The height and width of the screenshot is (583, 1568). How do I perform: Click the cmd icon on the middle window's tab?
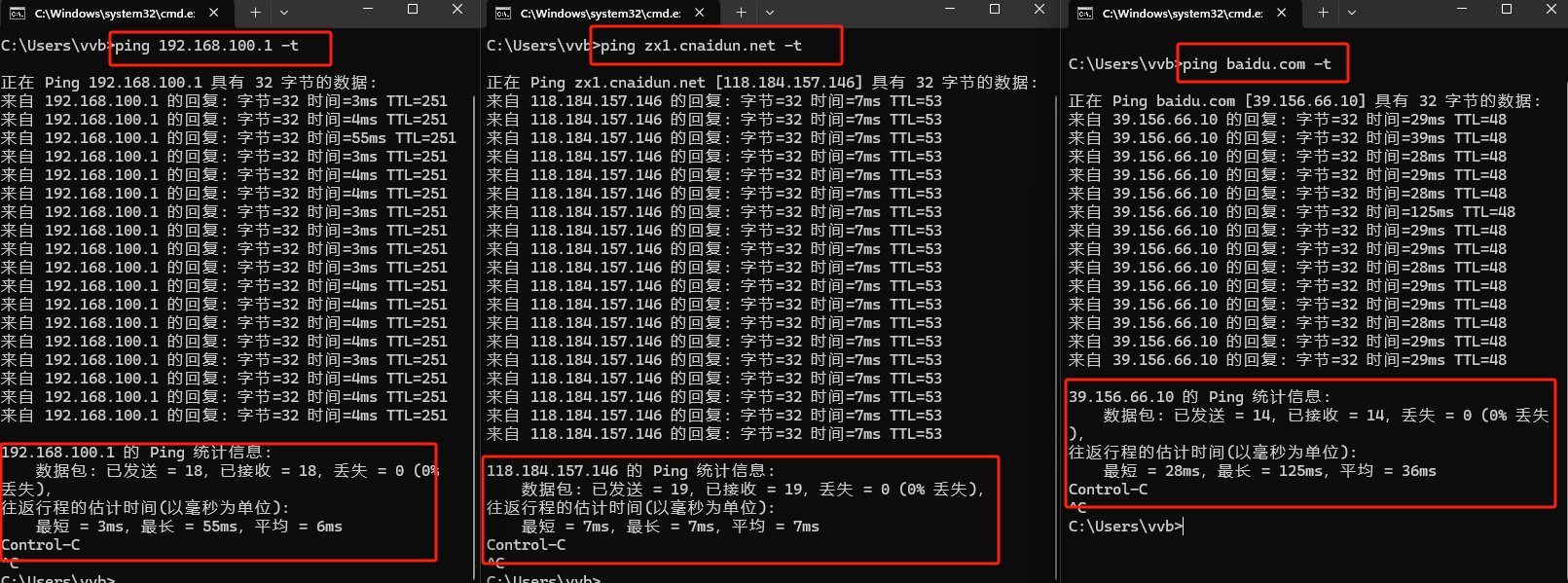point(502,14)
